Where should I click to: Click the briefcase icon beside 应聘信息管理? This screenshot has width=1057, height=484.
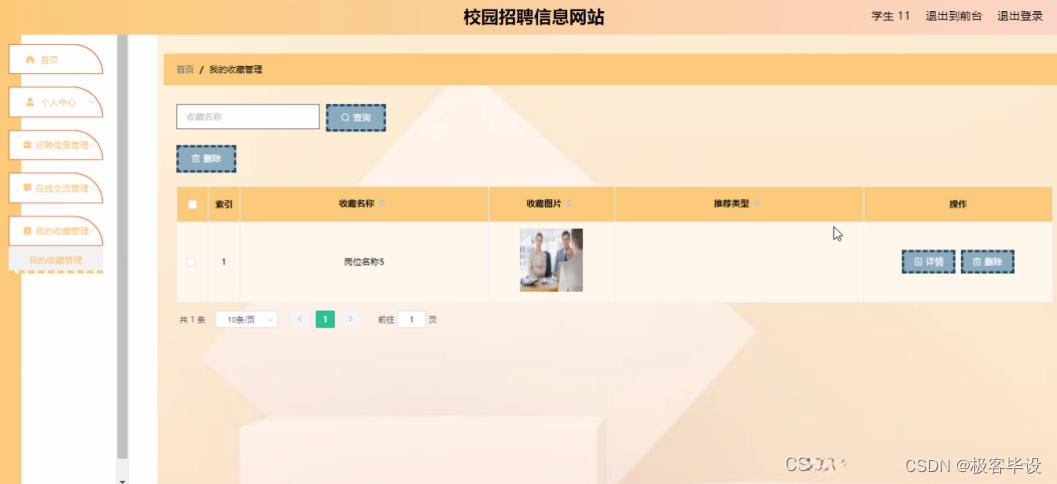pos(27,144)
